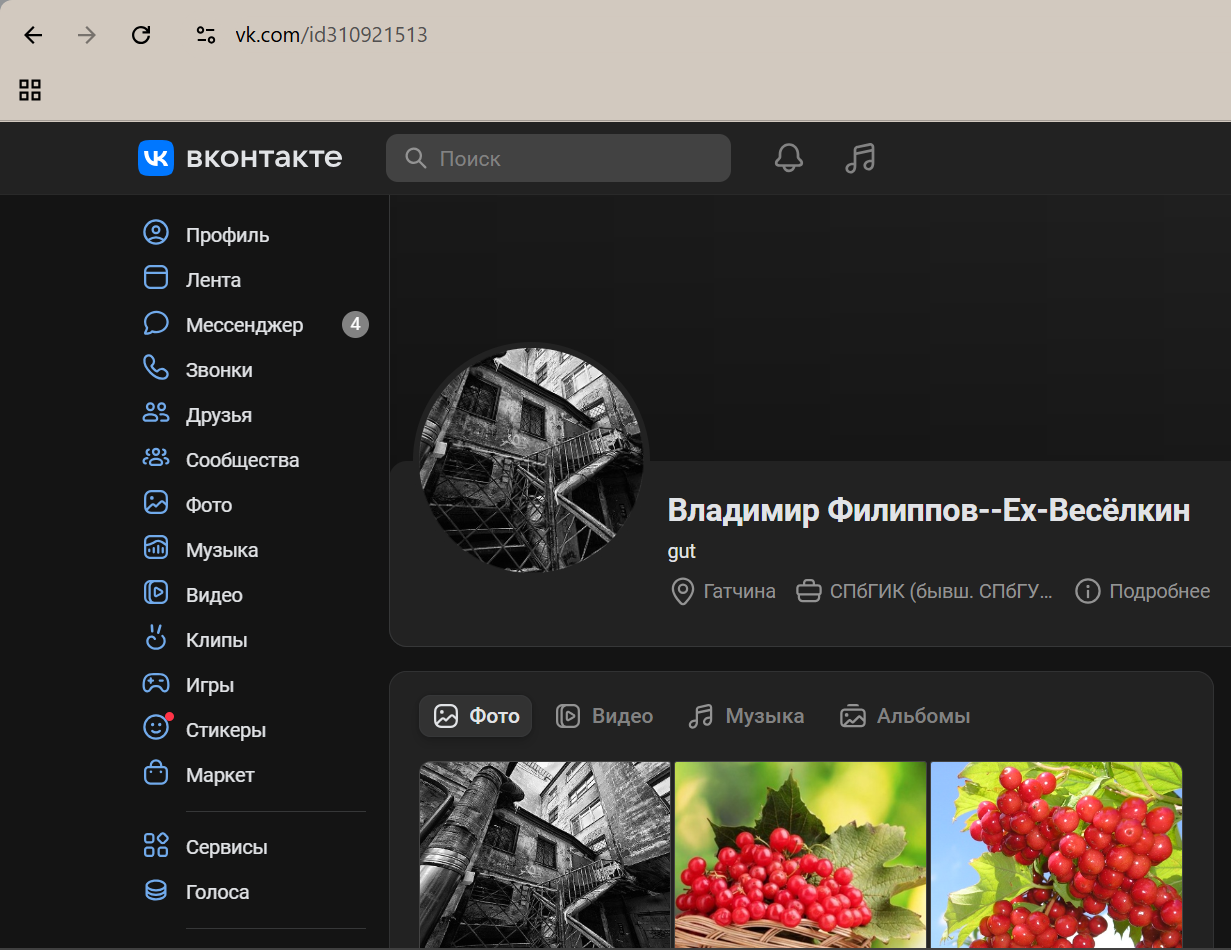Open Games (Игры) in sidebar

pos(209,685)
